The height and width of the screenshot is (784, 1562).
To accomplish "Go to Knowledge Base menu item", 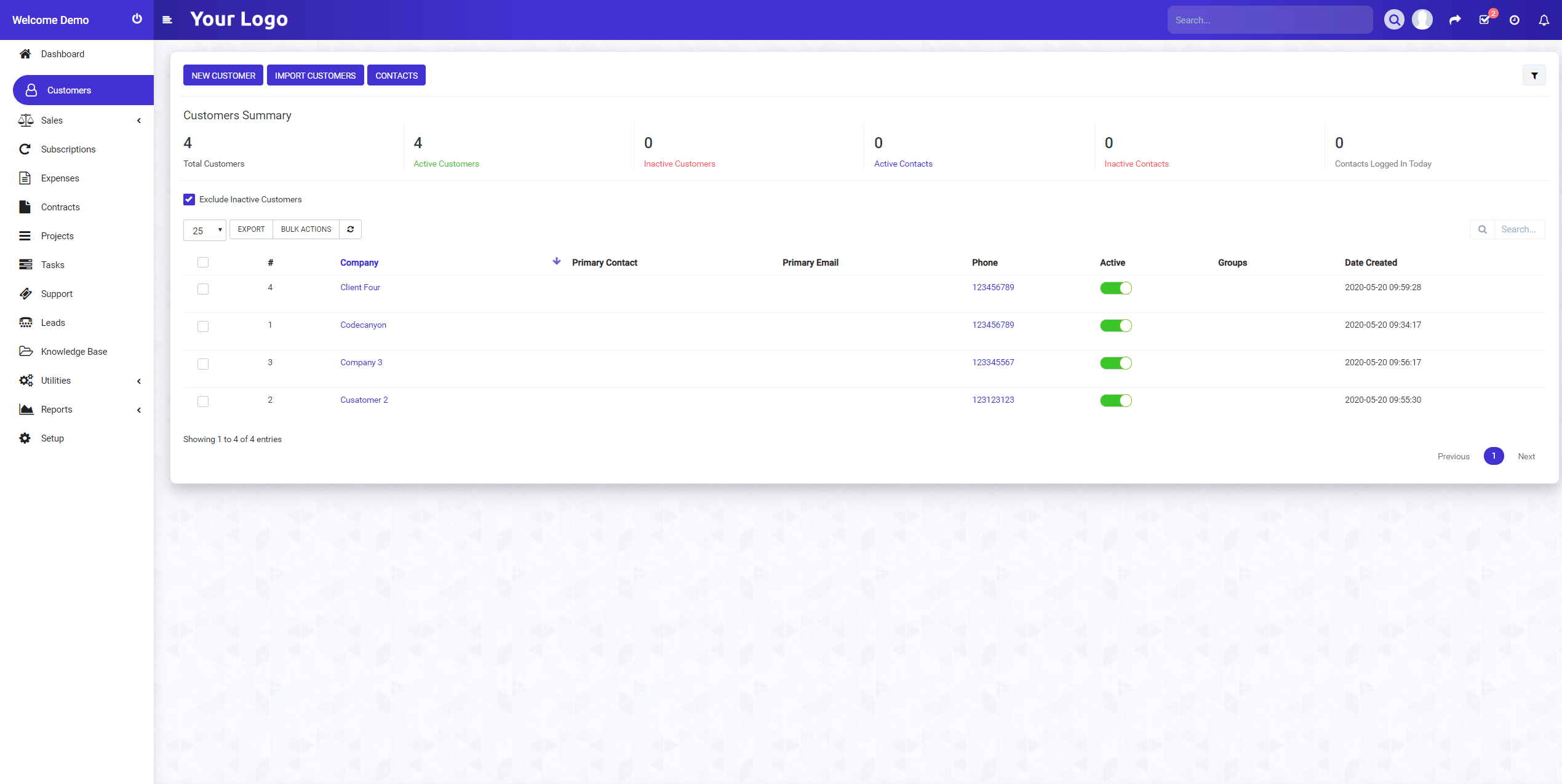I will click(x=74, y=352).
